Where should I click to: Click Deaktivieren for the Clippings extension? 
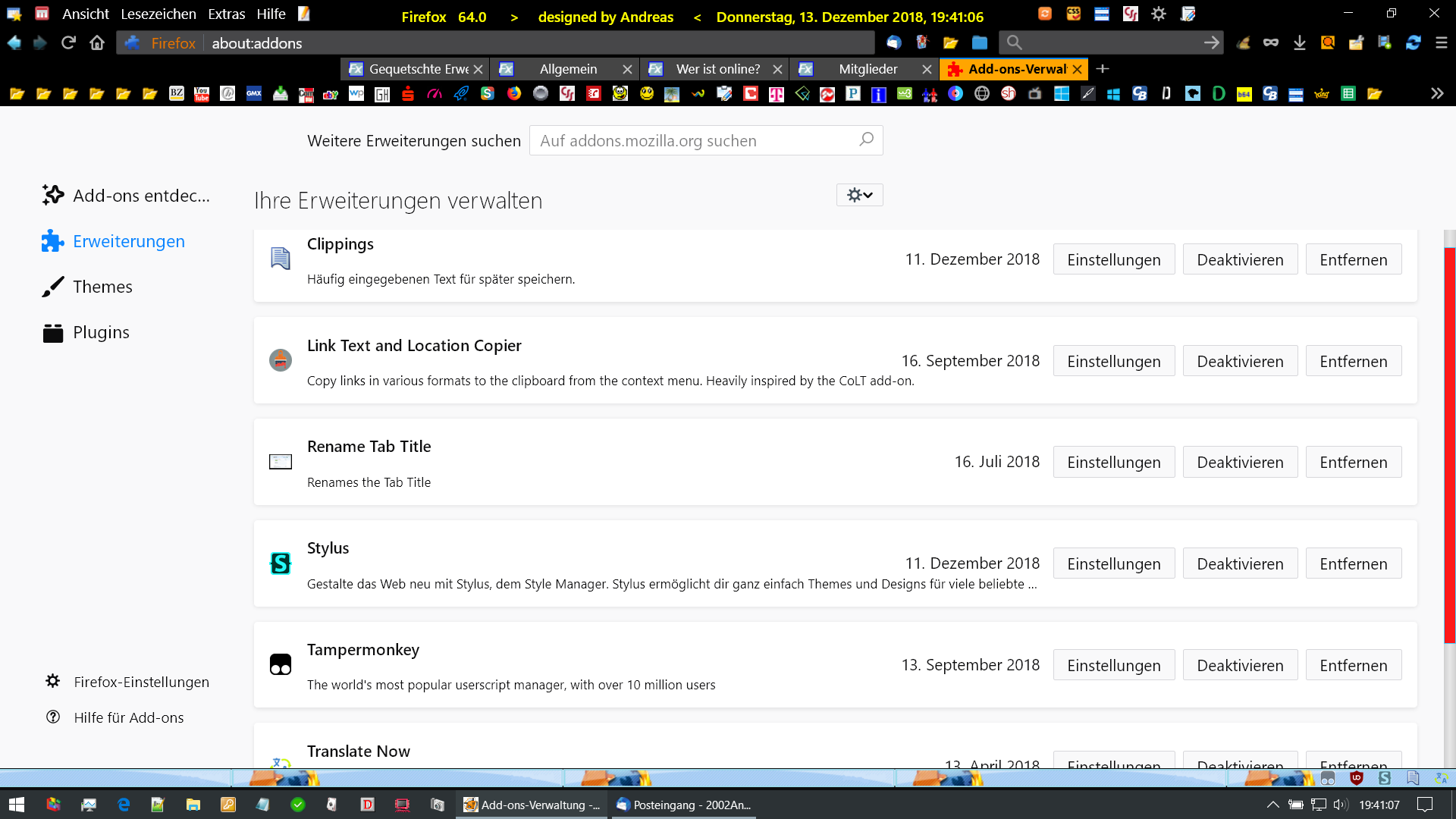pos(1240,260)
